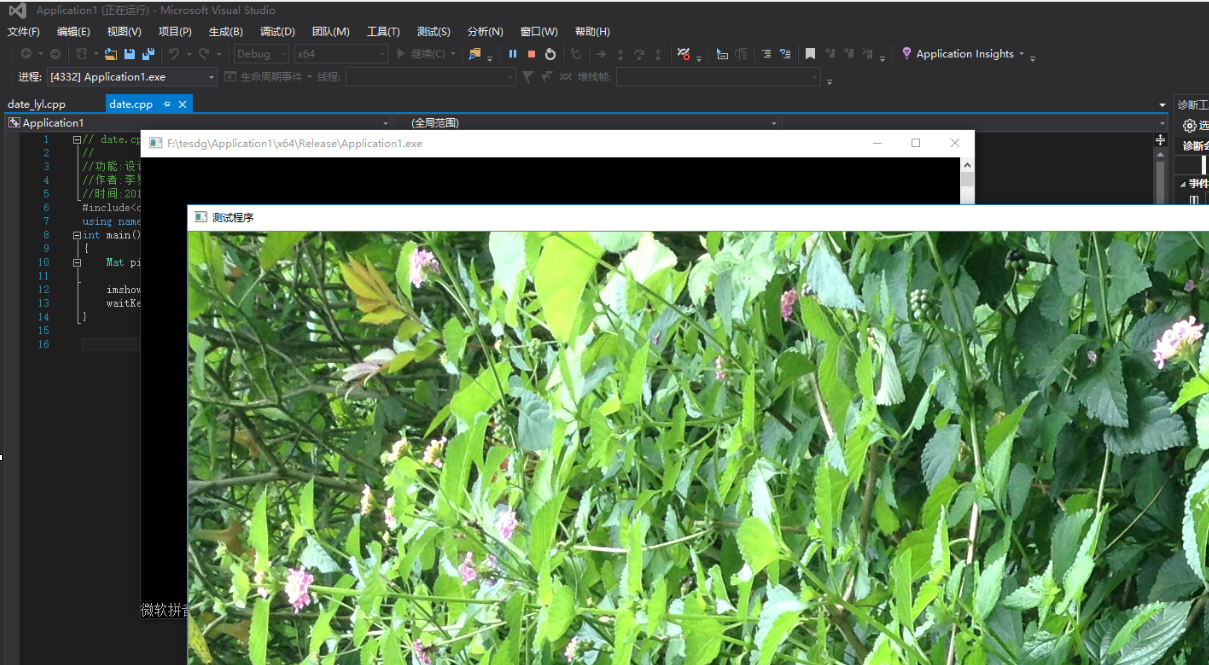Collapse the 事件 section in diagnostics panel
Screen dimensions: 1209x665
(x=1183, y=184)
